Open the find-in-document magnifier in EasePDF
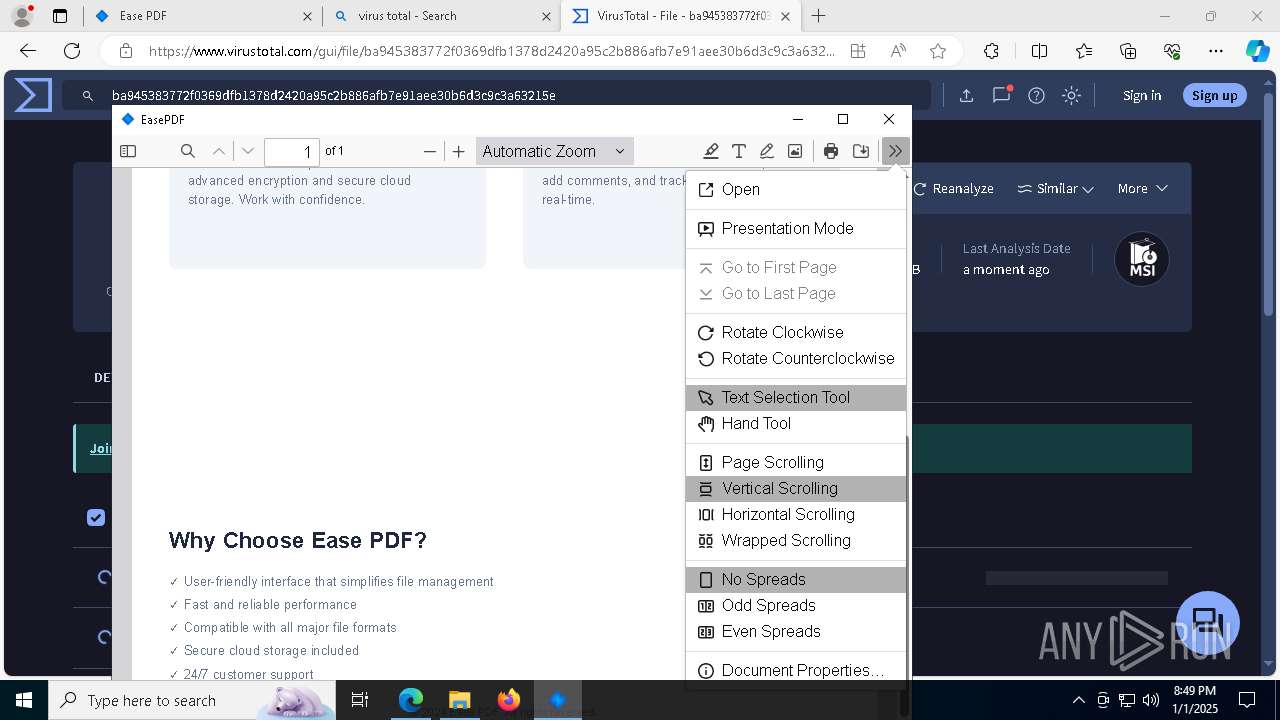The width and height of the screenshot is (1280, 720). point(187,151)
